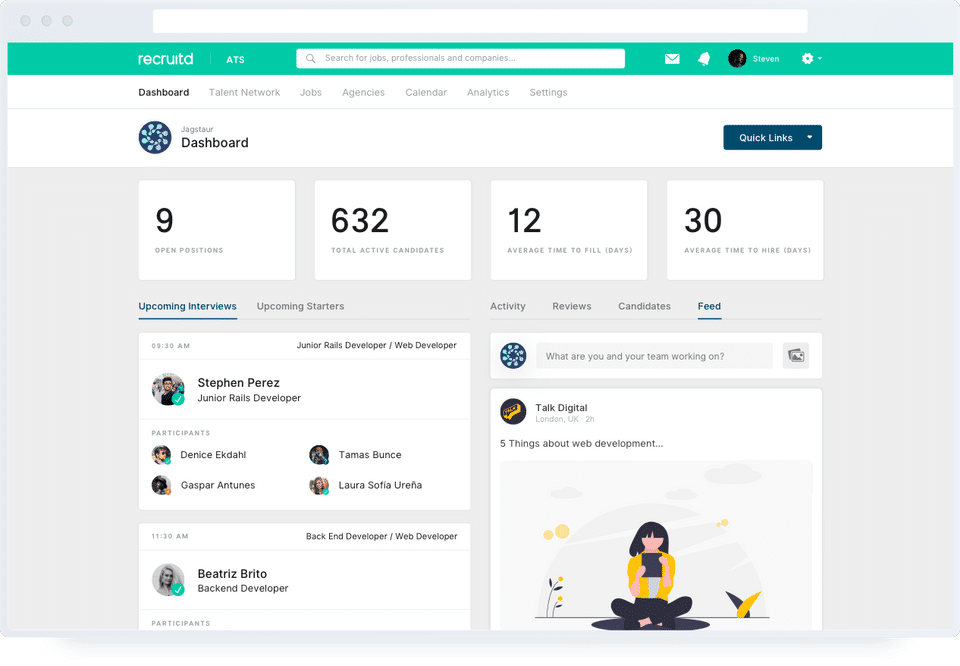Click Steven's profile avatar
The image size is (960, 666).
point(737,59)
